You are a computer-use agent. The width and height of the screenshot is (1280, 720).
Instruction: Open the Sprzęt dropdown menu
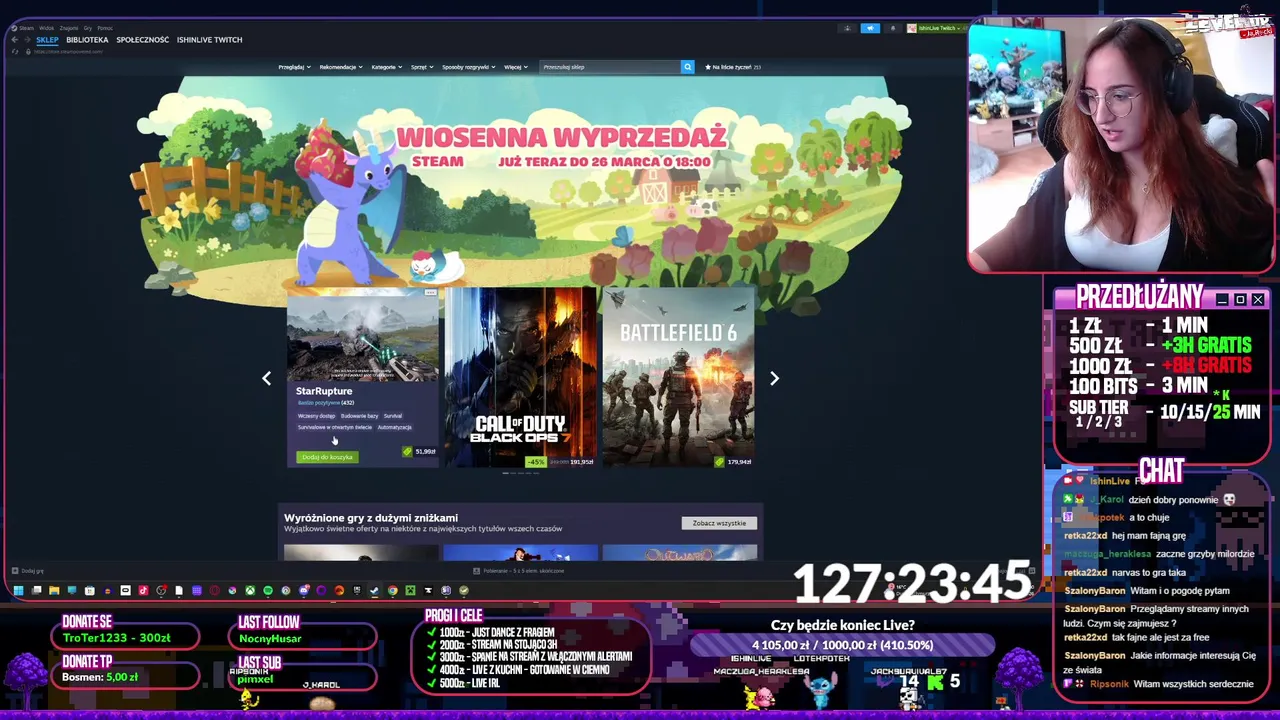(x=422, y=67)
